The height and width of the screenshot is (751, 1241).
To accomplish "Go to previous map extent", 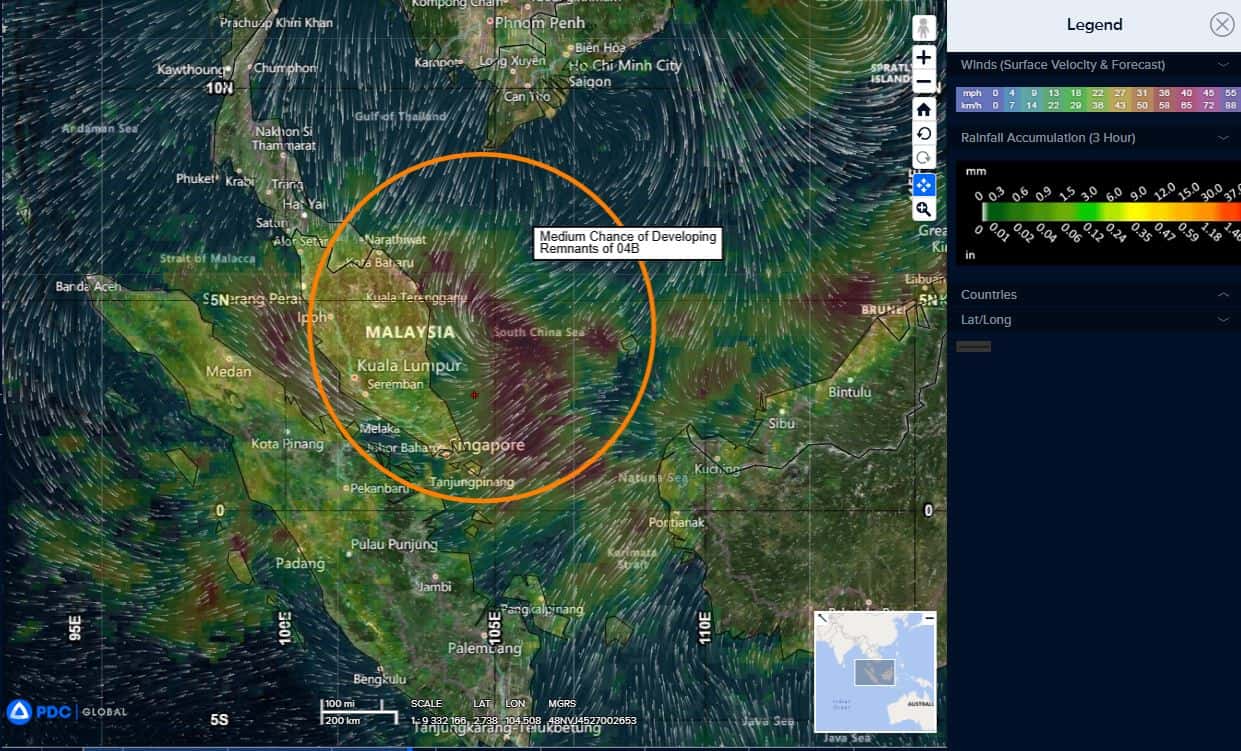I will click(x=923, y=134).
